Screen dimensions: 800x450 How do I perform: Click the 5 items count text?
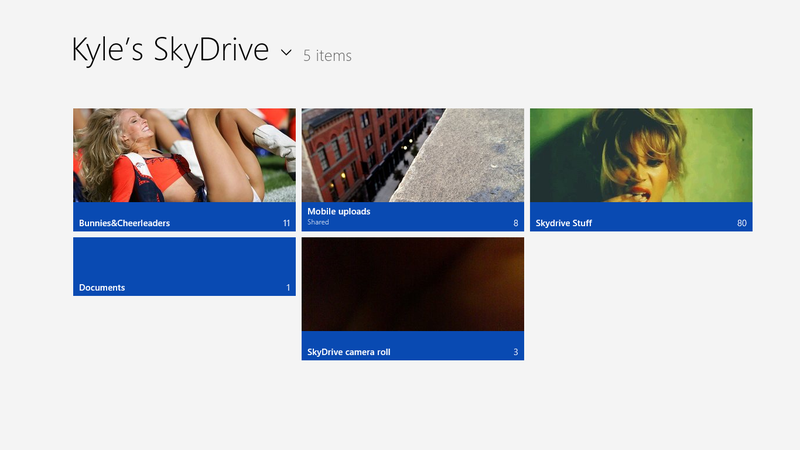[x=328, y=56]
